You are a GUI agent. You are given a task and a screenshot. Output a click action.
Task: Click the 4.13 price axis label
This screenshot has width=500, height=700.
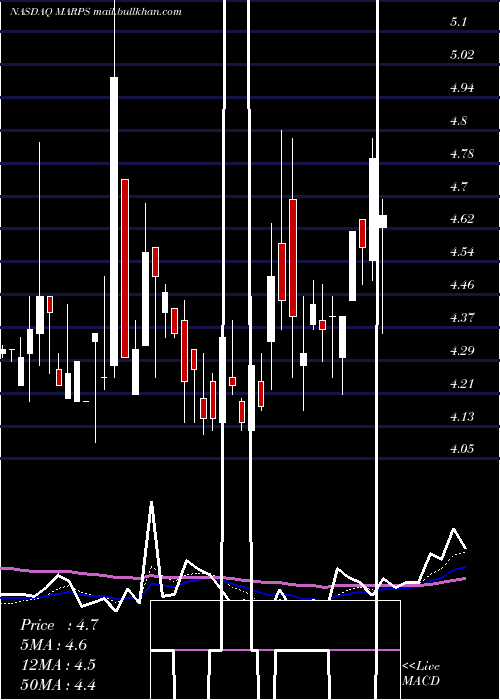point(462,416)
